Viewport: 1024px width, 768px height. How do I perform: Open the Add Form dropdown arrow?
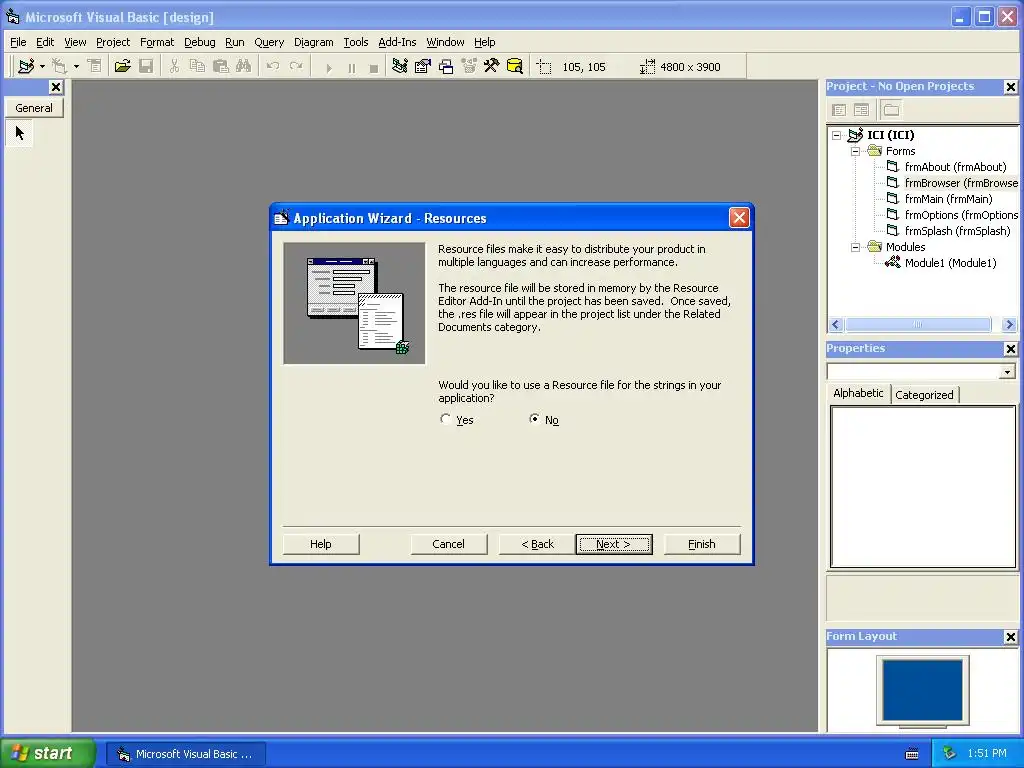click(x=76, y=66)
